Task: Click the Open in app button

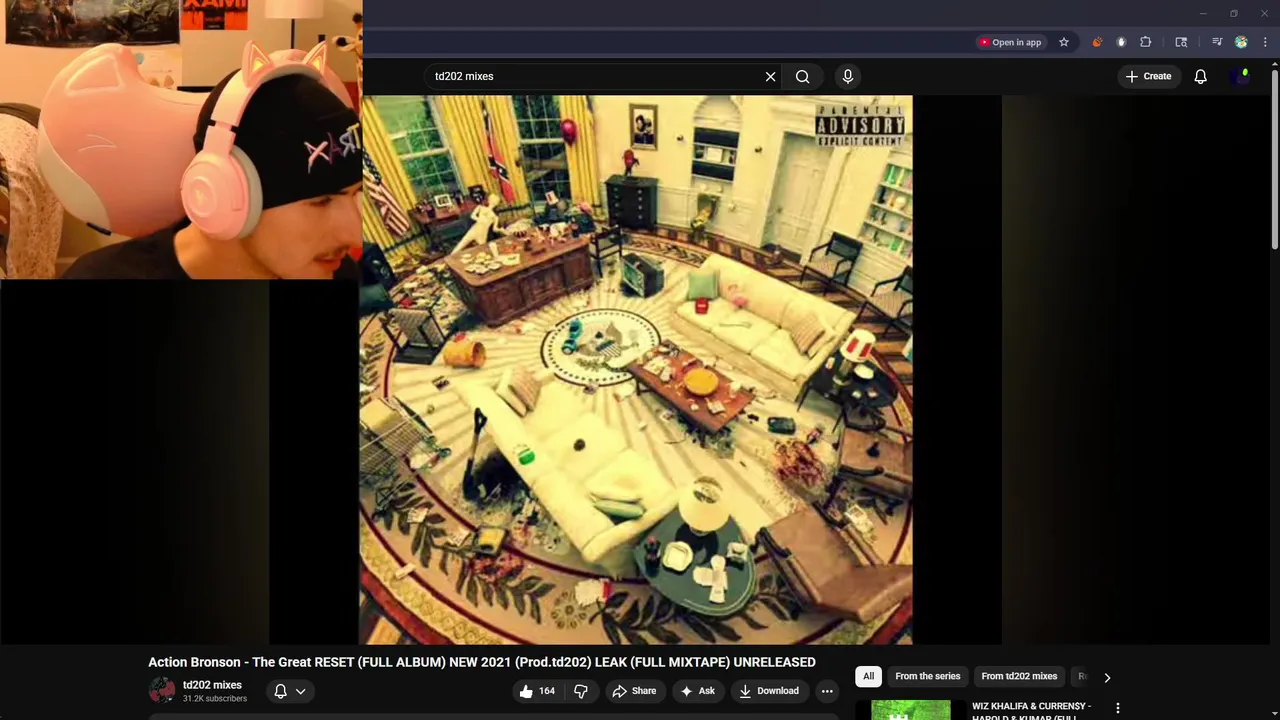Action: (1010, 42)
